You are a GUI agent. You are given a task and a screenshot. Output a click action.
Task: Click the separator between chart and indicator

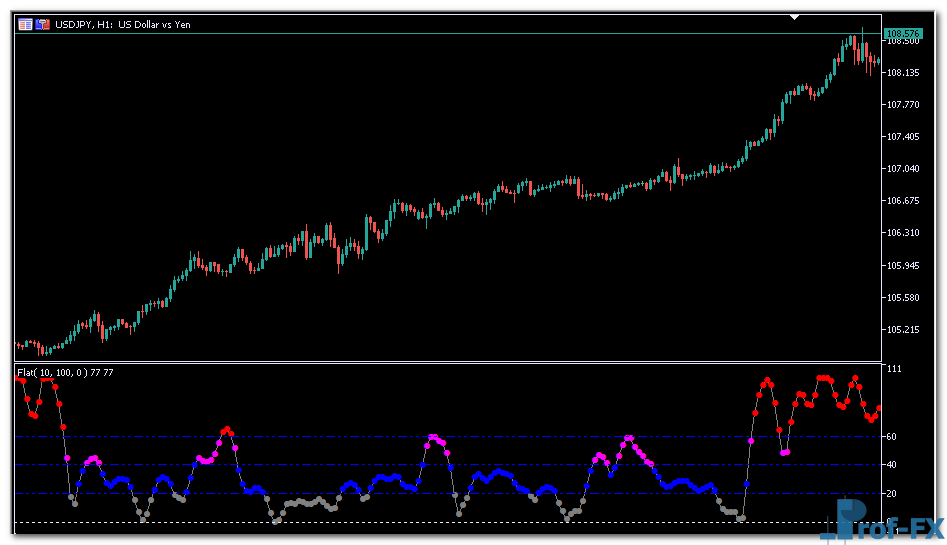448,362
